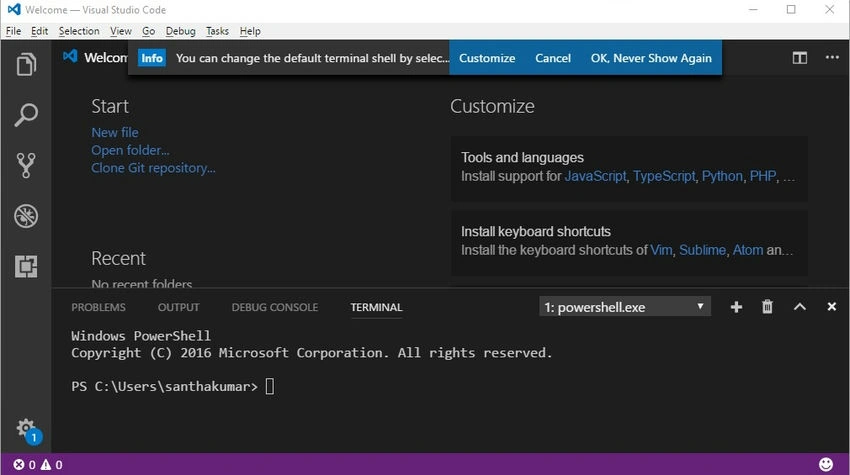Viewport: 850px width, 475px height.
Task: Click the Vim keyboard shortcuts link
Action: coord(661,250)
